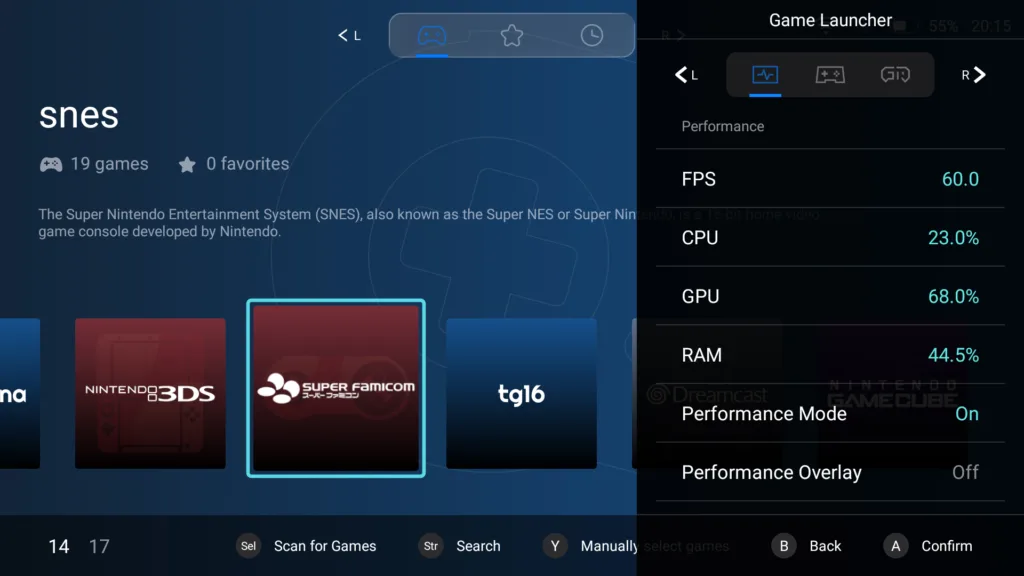Click the controller icon beside 19 games

tap(50, 164)
